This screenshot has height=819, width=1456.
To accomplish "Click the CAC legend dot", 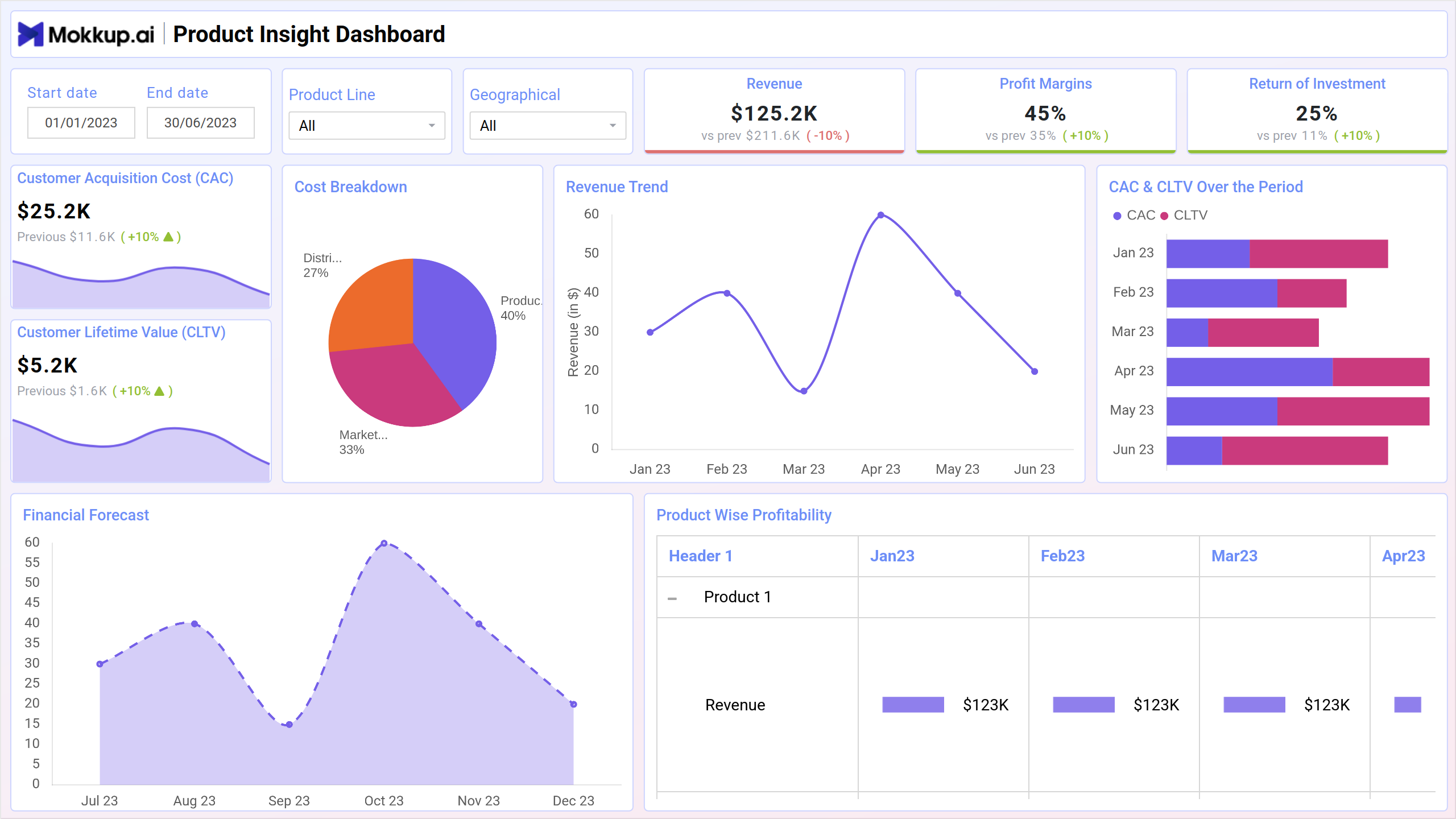I will click(x=1117, y=216).
